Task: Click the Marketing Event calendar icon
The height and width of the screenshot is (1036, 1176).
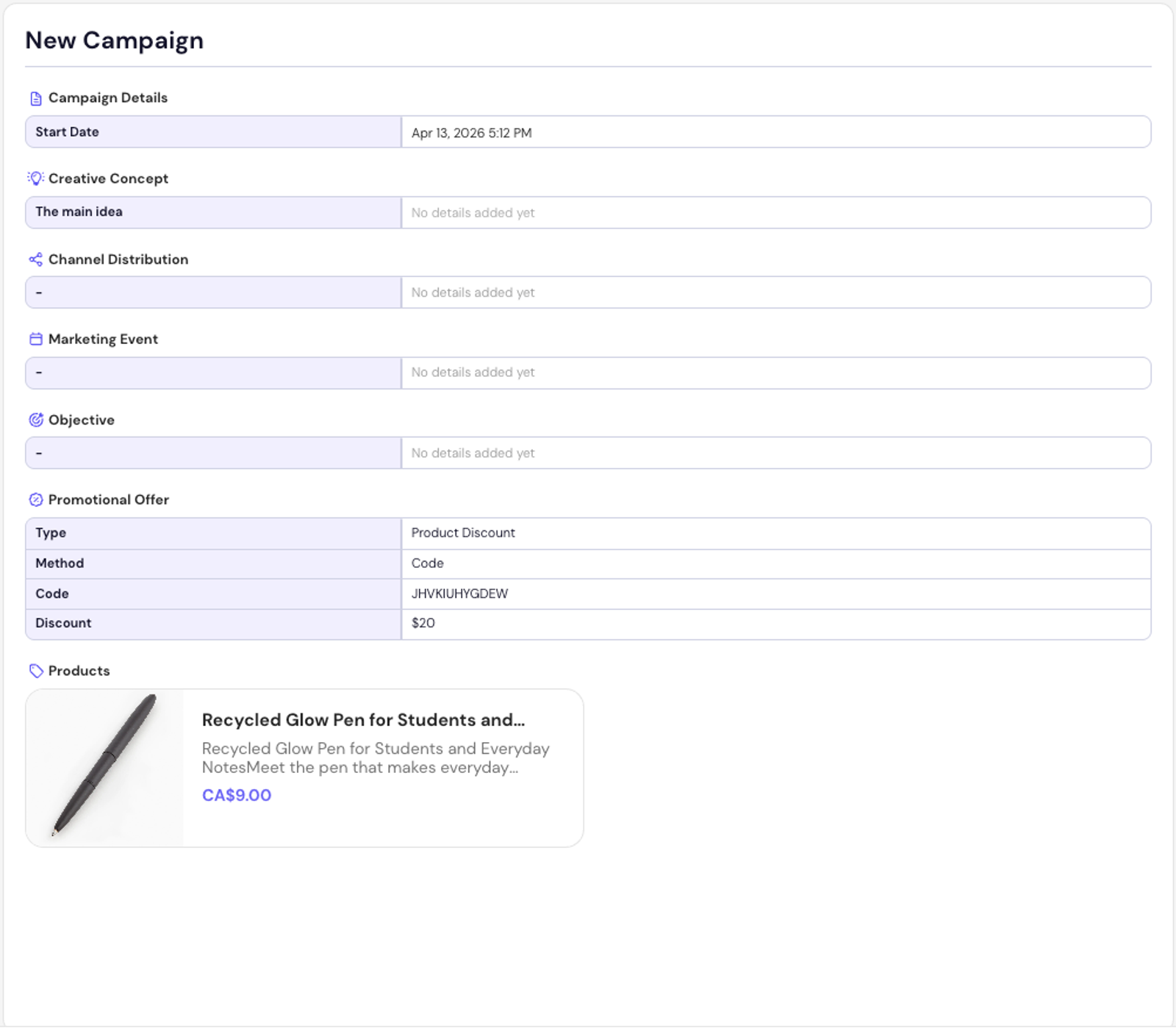Action: coord(35,339)
